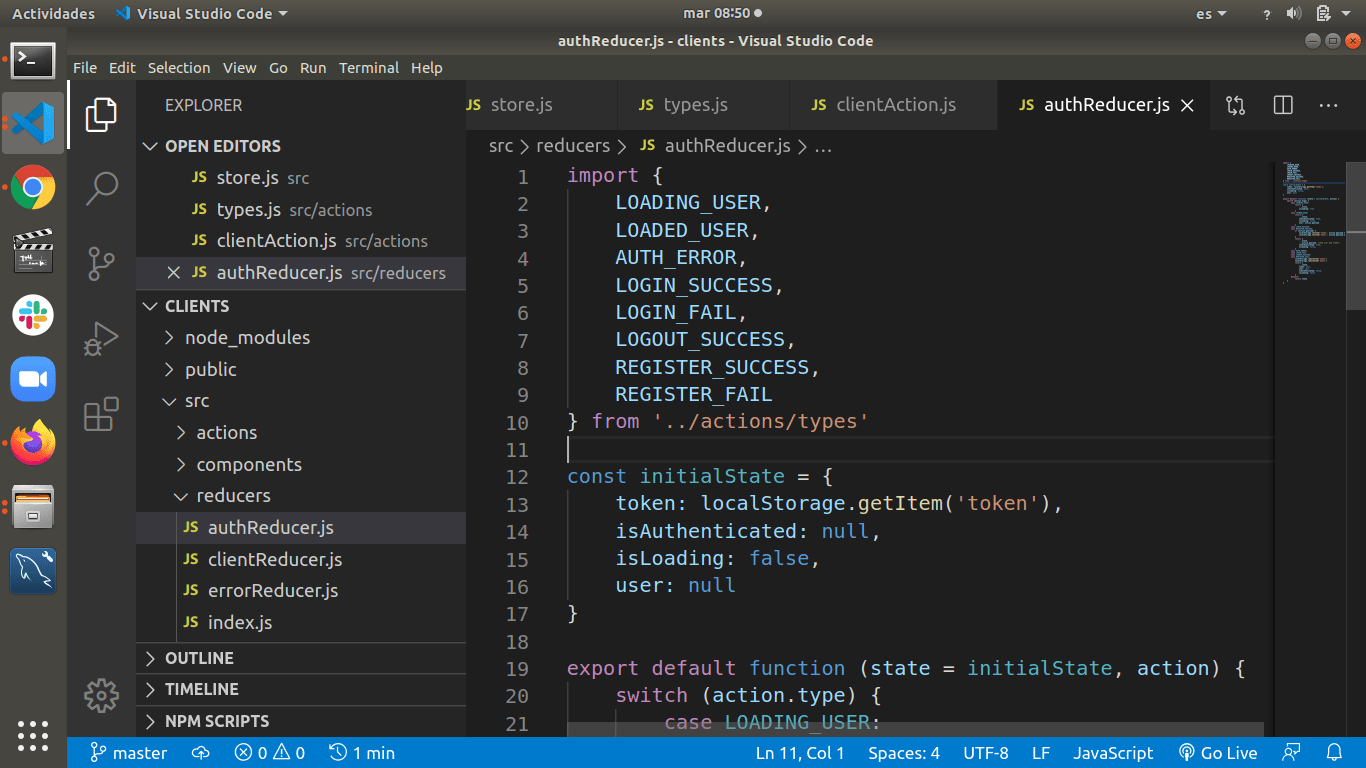This screenshot has height=768, width=1366.
Task: Collapse the reducers folder
Action: pos(233,496)
